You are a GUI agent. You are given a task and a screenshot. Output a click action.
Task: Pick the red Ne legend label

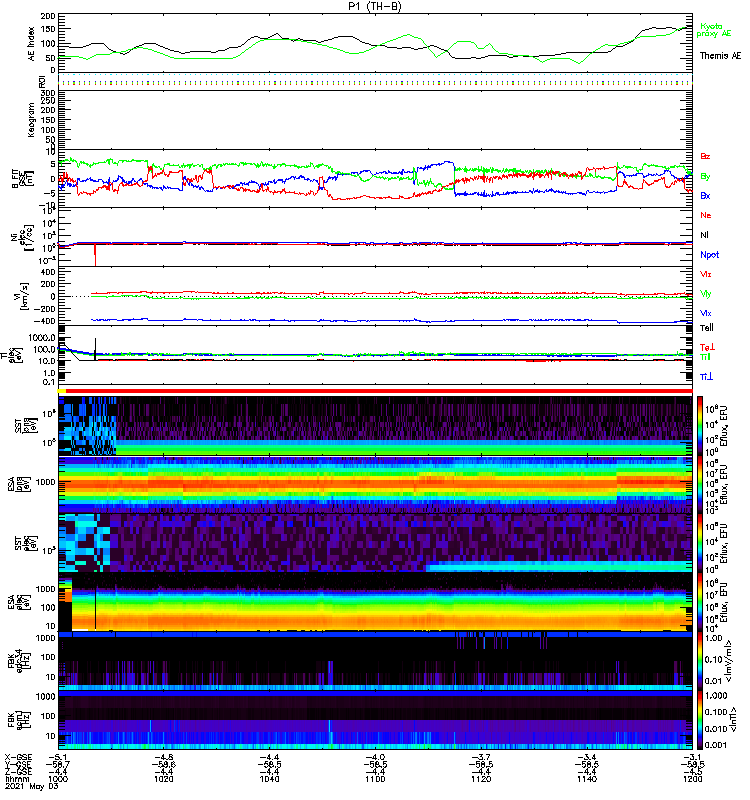pos(706,215)
